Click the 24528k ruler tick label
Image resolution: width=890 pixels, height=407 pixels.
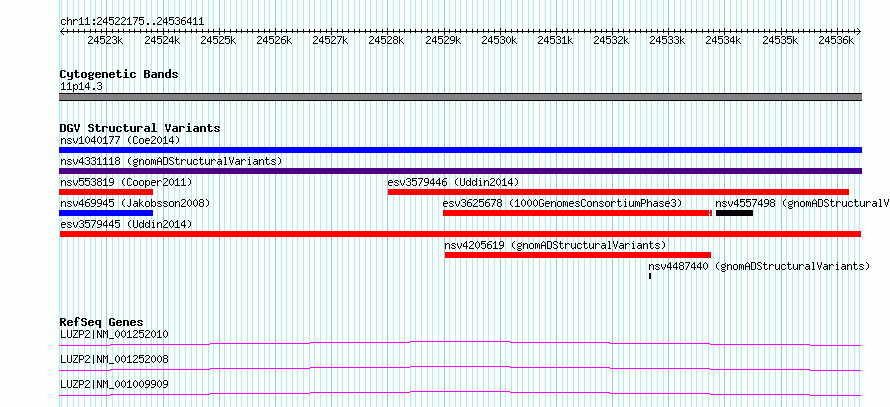coord(387,40)
